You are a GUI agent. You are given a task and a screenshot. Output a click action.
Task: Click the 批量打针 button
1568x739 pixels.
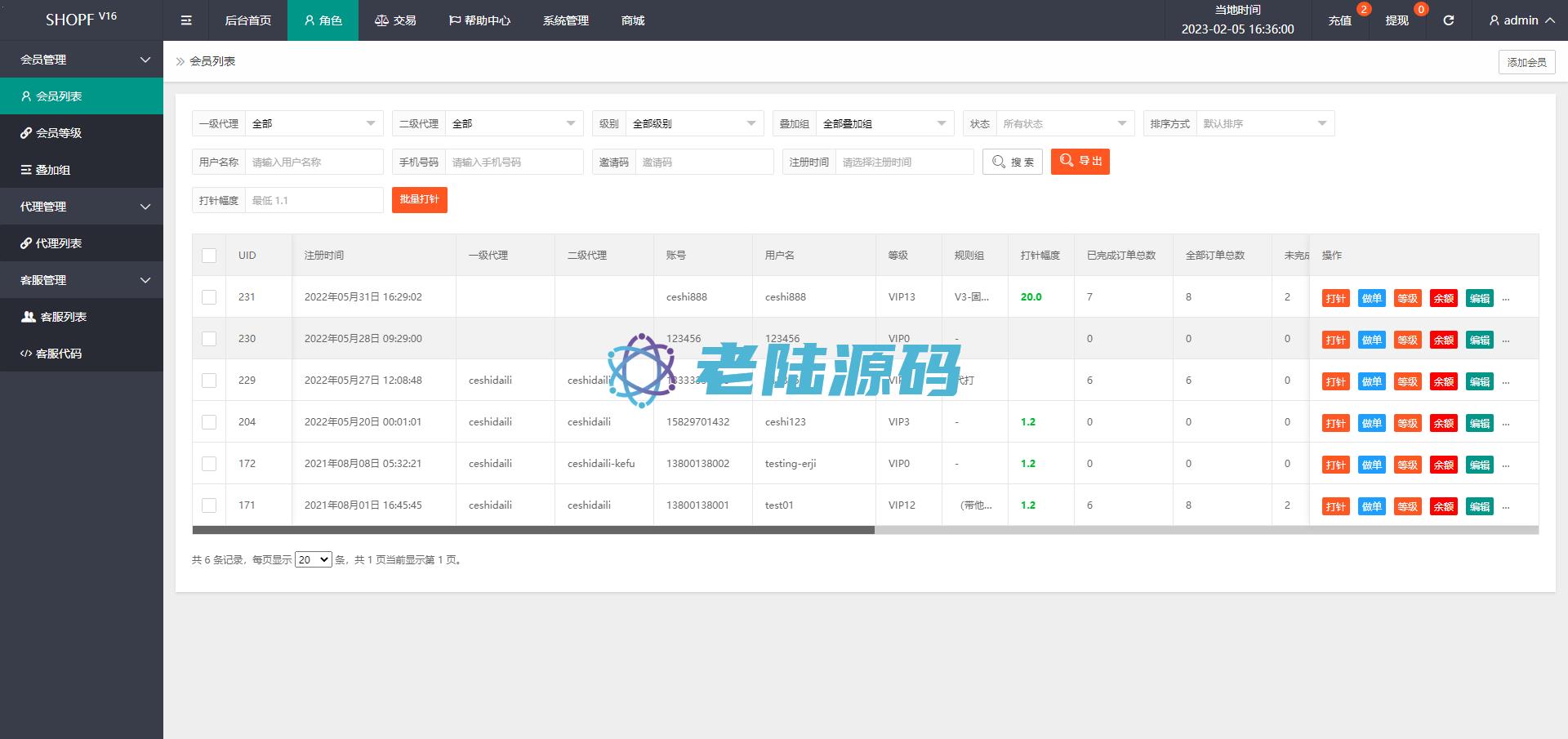tap(419, 200)
